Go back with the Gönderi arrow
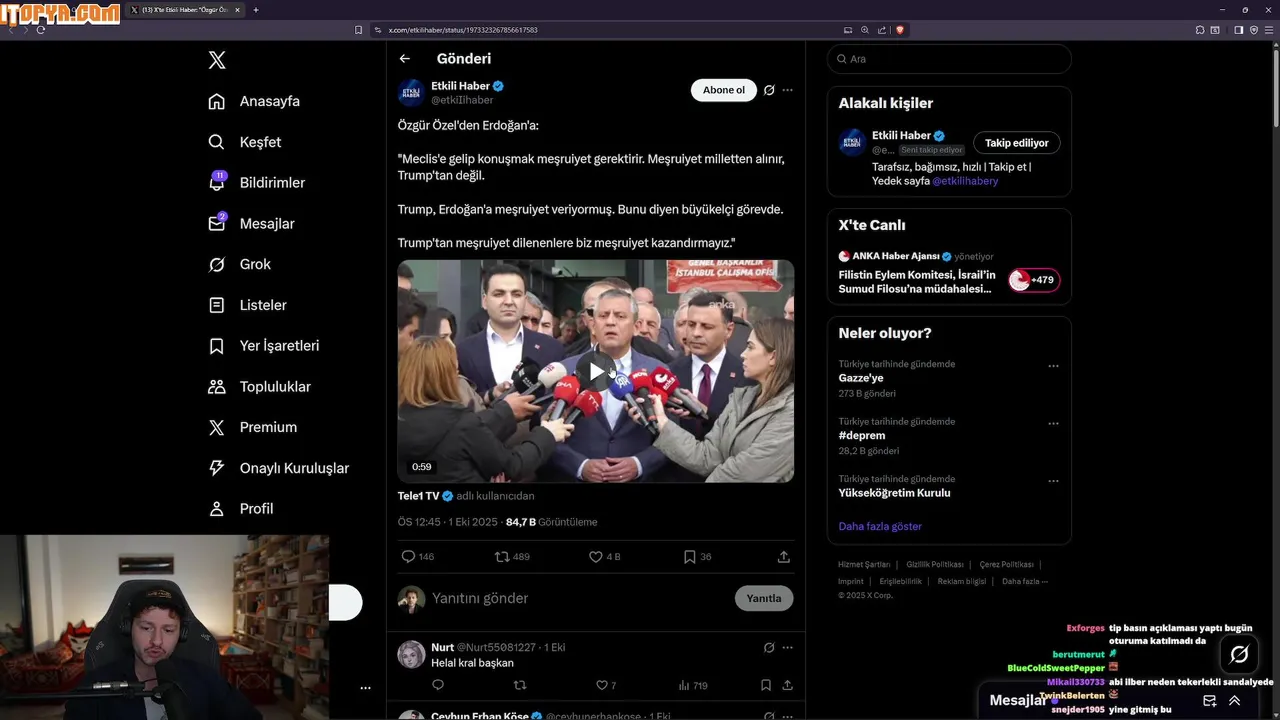The width and height of the screenshot is (1280, 720). click(404, 59)
